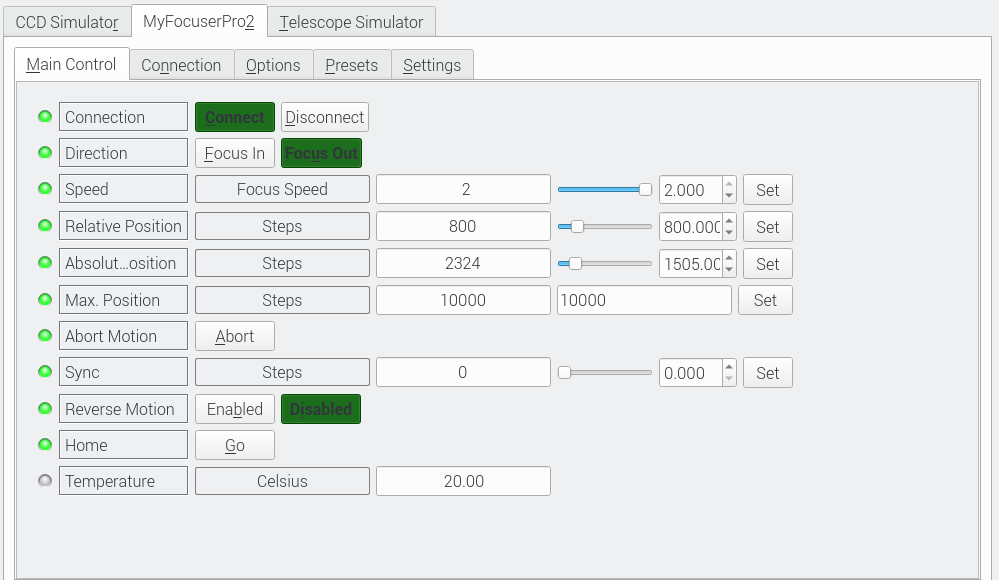Click the Reverse Motion property label
Viewport: 999px width, 580px height.
point(124,409)
